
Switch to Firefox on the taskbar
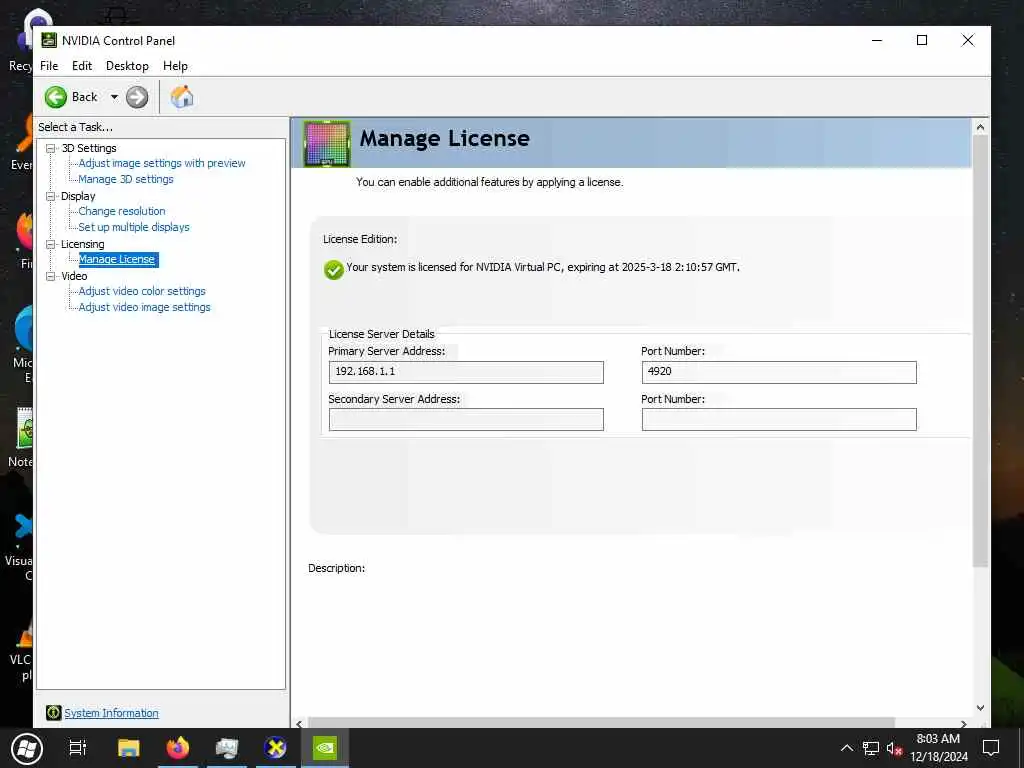178,748
